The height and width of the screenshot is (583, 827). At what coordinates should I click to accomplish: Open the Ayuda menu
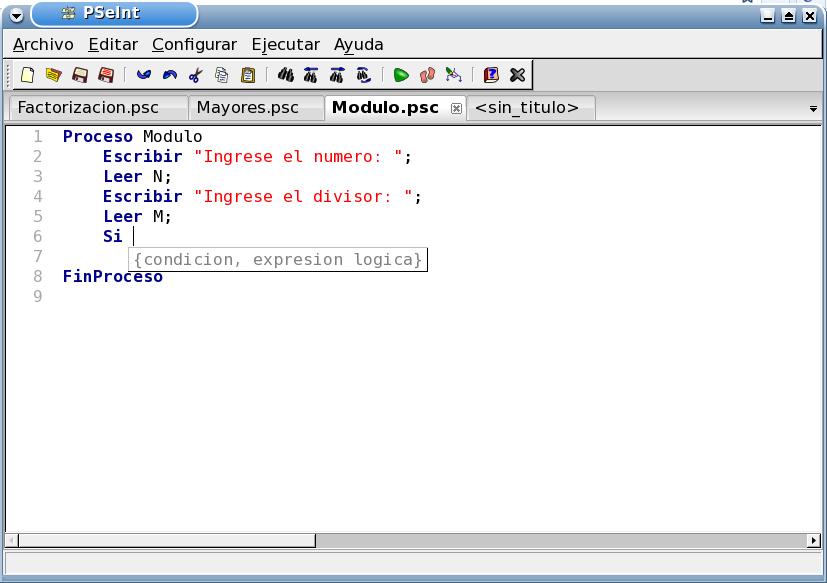(359, 45)
